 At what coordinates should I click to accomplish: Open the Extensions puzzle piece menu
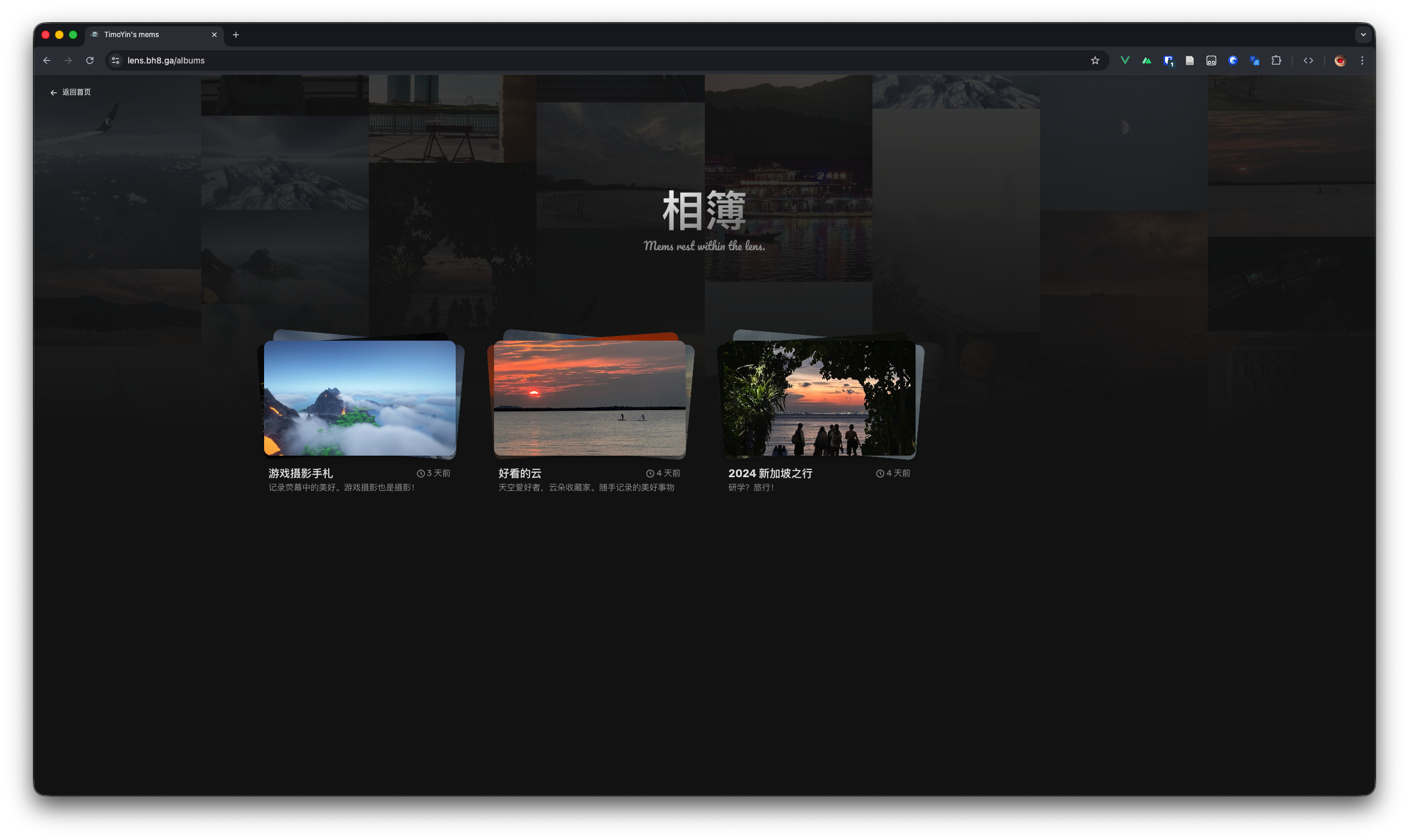click(1276, 60)
